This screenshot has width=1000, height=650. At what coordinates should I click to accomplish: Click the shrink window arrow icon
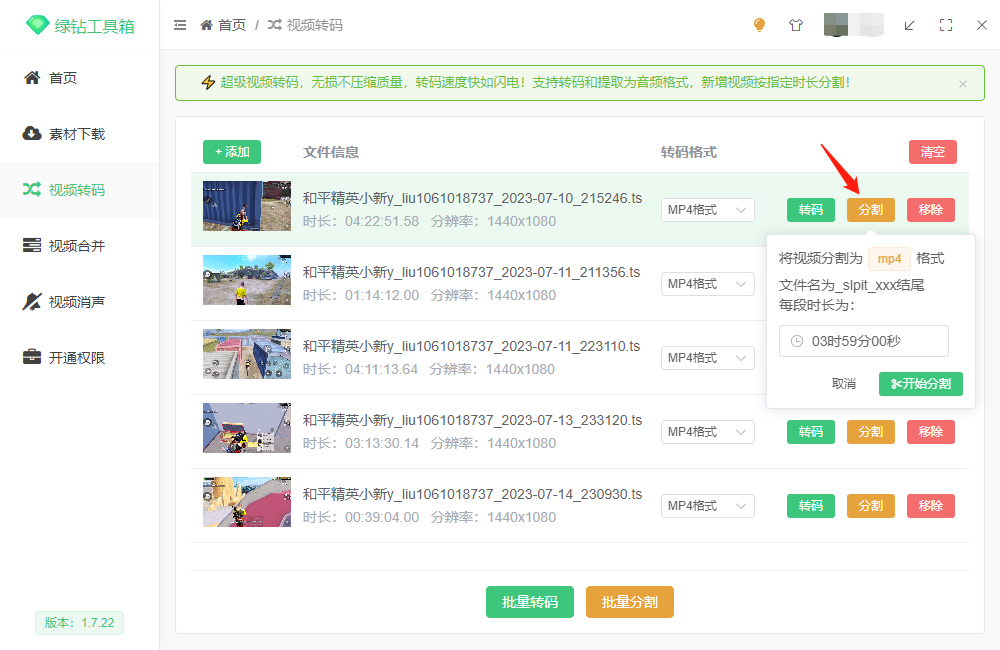pos(909,25)
